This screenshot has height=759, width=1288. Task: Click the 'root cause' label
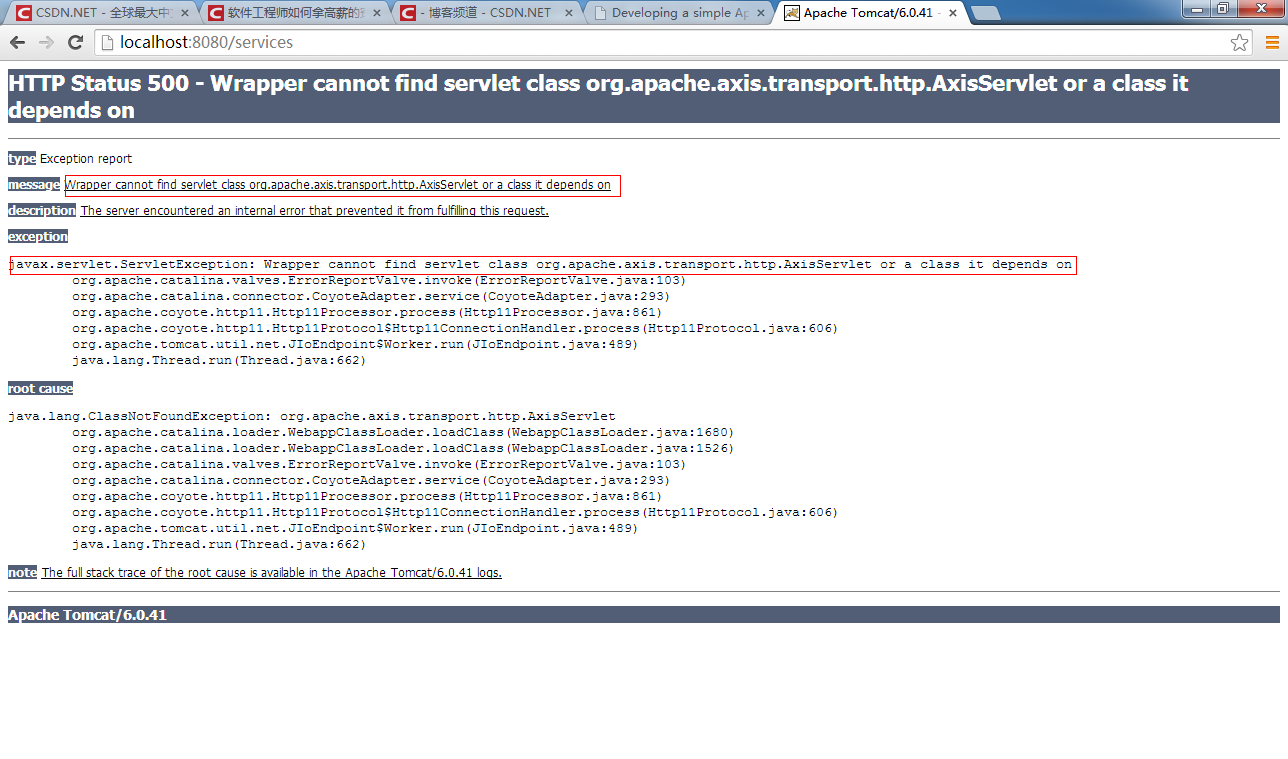40,389
